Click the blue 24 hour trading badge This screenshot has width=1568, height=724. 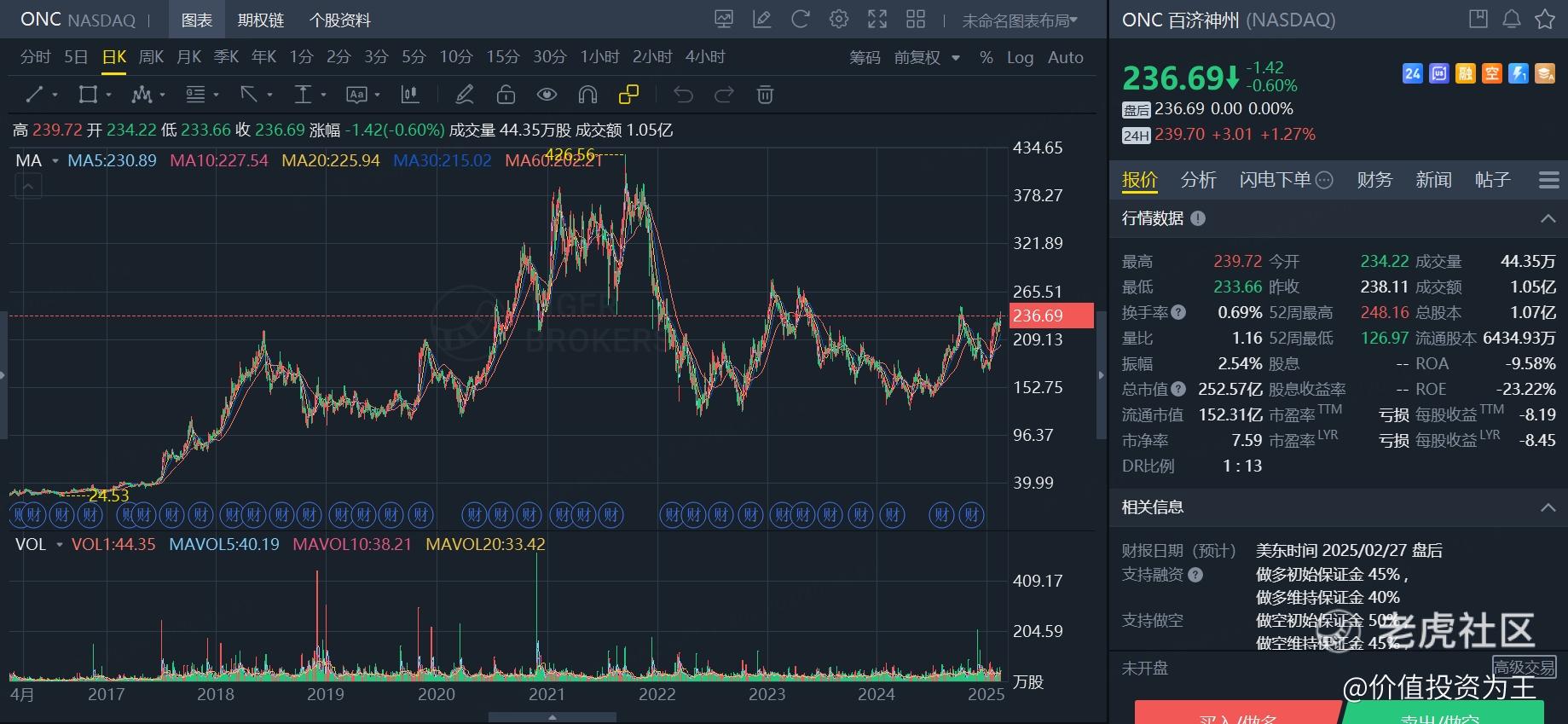(x=1413, y=73)
